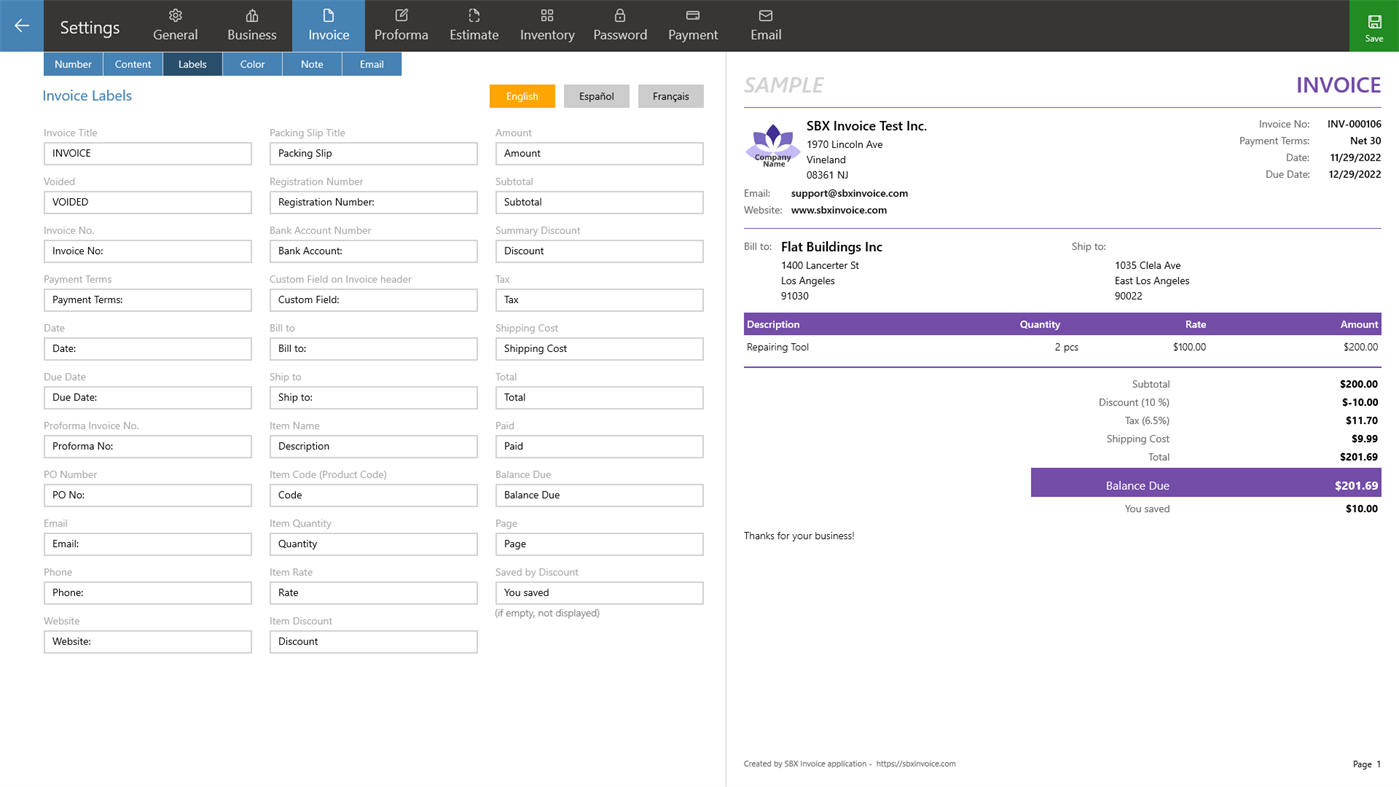Switch to Proforma settings icon
The image size is (1399, 787).
(400, 25)
